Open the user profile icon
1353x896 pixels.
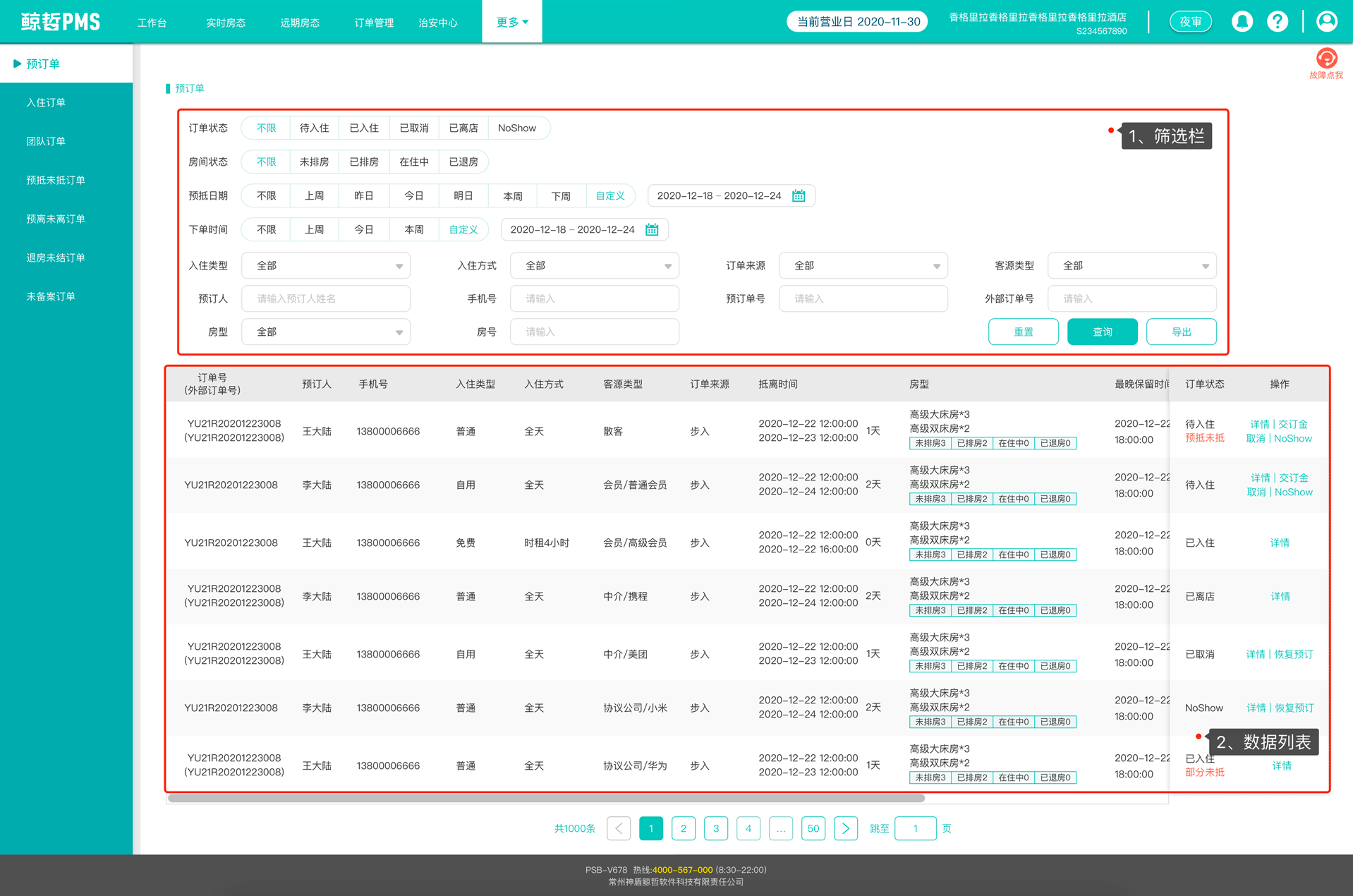(1326, 22)
